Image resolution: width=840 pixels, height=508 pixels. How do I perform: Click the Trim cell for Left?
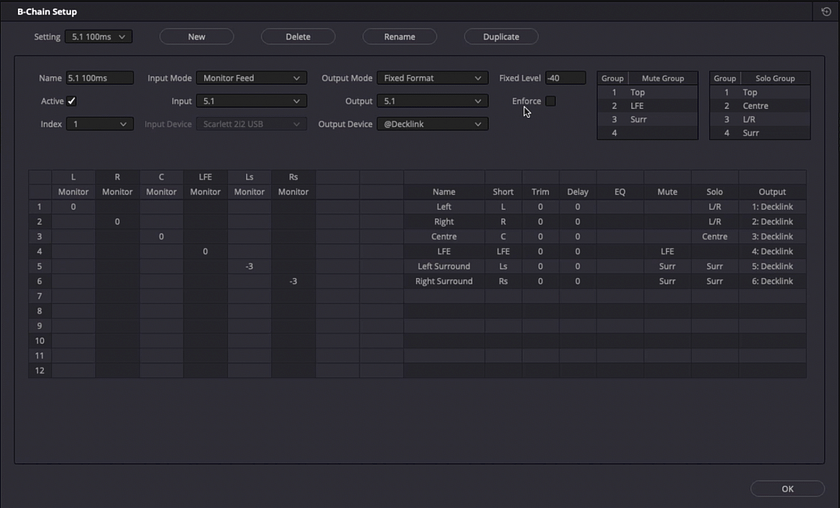540,206
